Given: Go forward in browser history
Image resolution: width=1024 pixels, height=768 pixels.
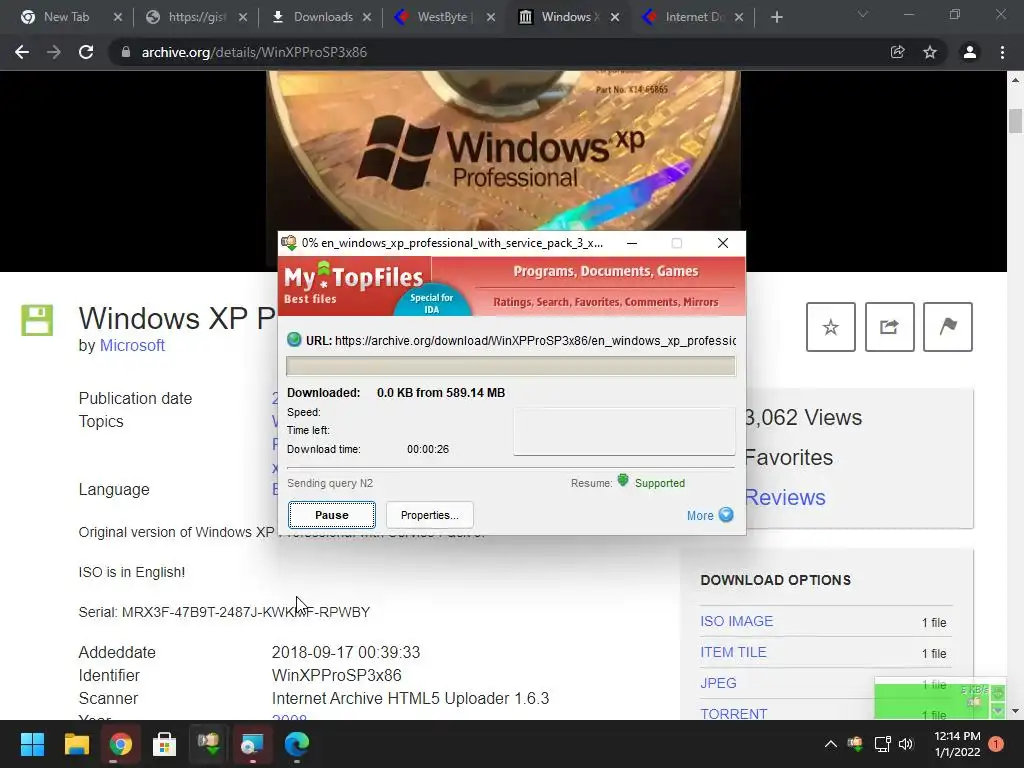Looking at the screenshot, I should click(x=54, y=52).
